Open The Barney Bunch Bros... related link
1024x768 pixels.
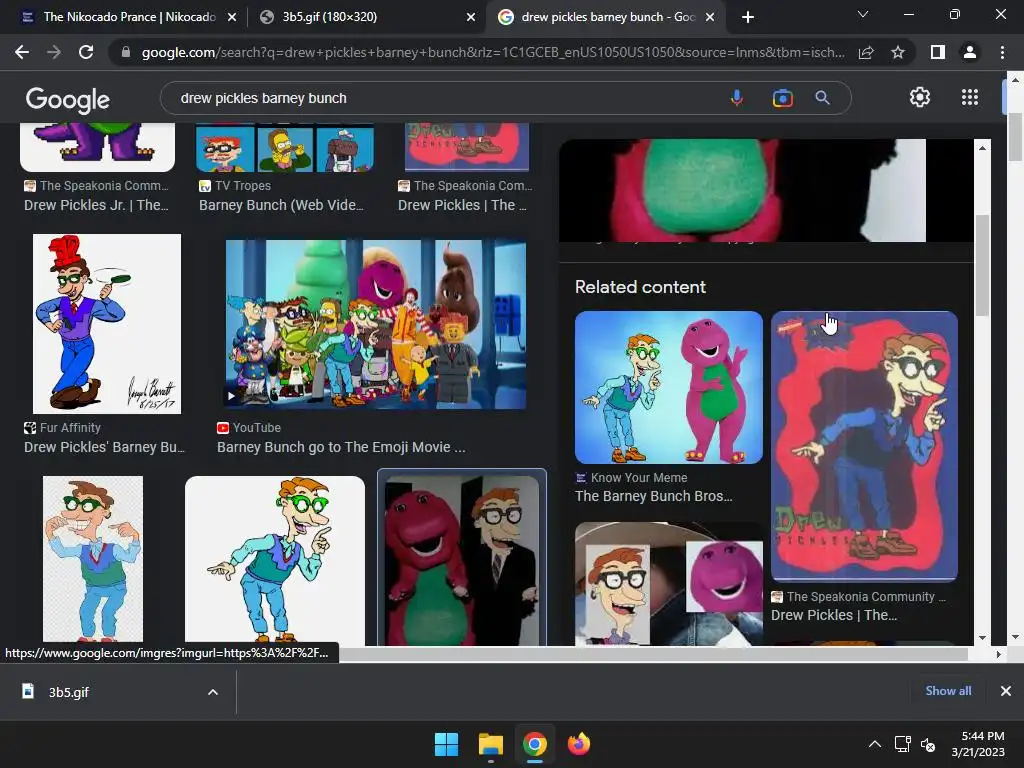pos(654,496)
